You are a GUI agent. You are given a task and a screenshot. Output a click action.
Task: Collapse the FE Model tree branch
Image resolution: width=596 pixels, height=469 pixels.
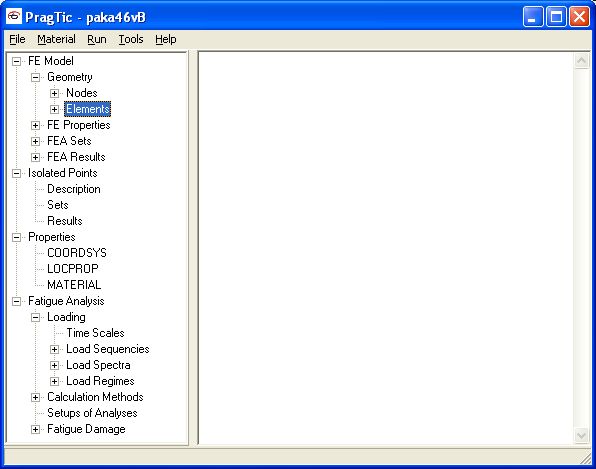point(16,61)
